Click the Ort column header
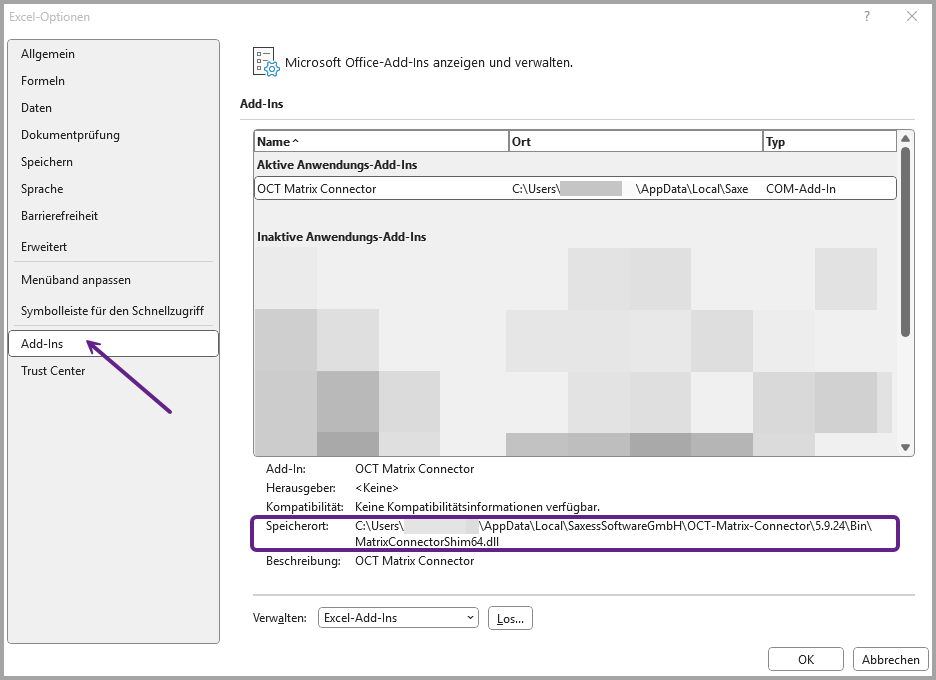 pyautogui.click(x=635, y=142)
